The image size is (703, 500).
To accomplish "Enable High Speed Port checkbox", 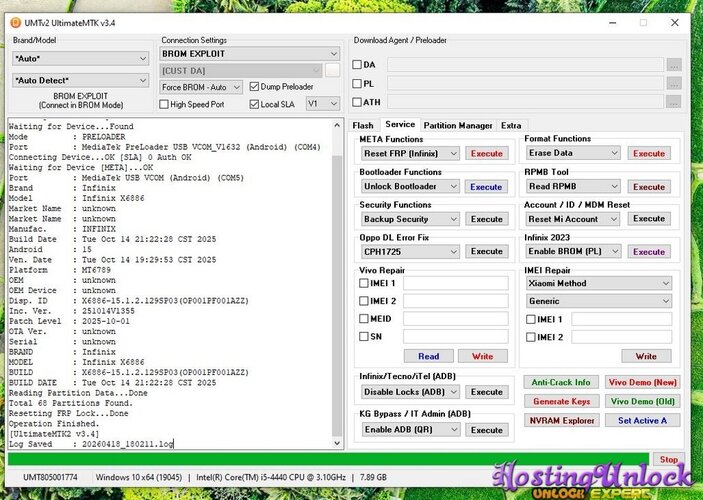I will (x=164, y=104).
